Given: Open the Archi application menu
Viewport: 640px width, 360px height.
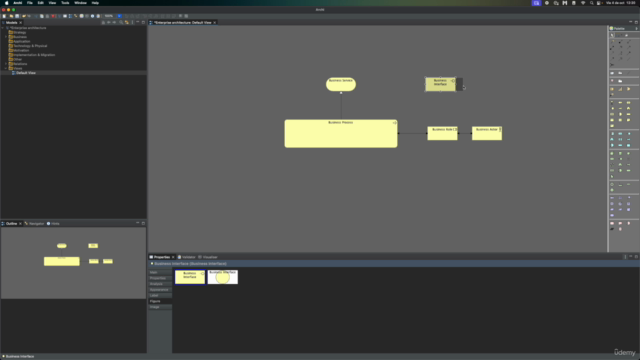Looking at the screenshot, I should coord(18,3).
